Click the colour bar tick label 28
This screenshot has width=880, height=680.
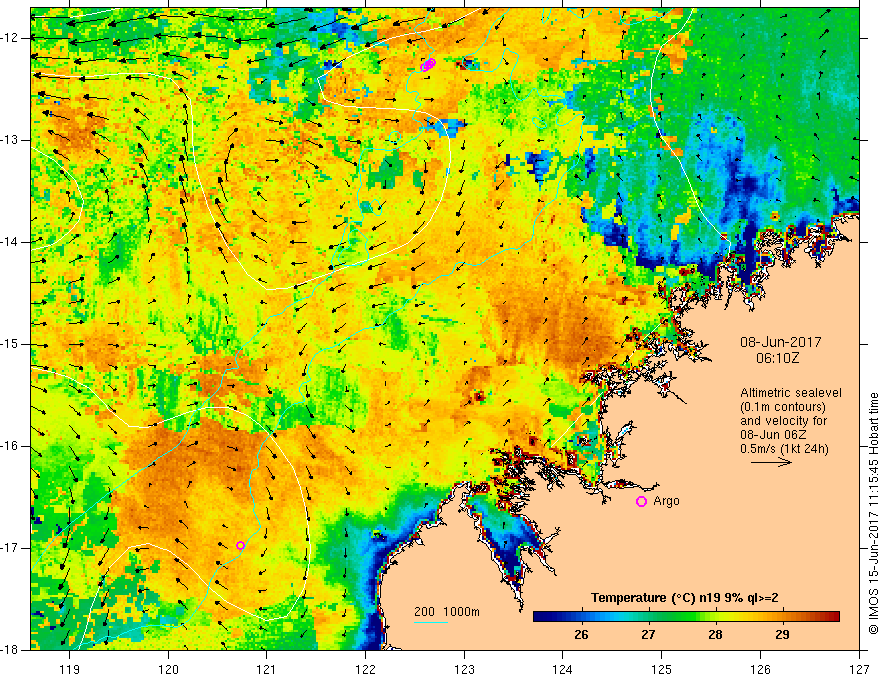715,635
